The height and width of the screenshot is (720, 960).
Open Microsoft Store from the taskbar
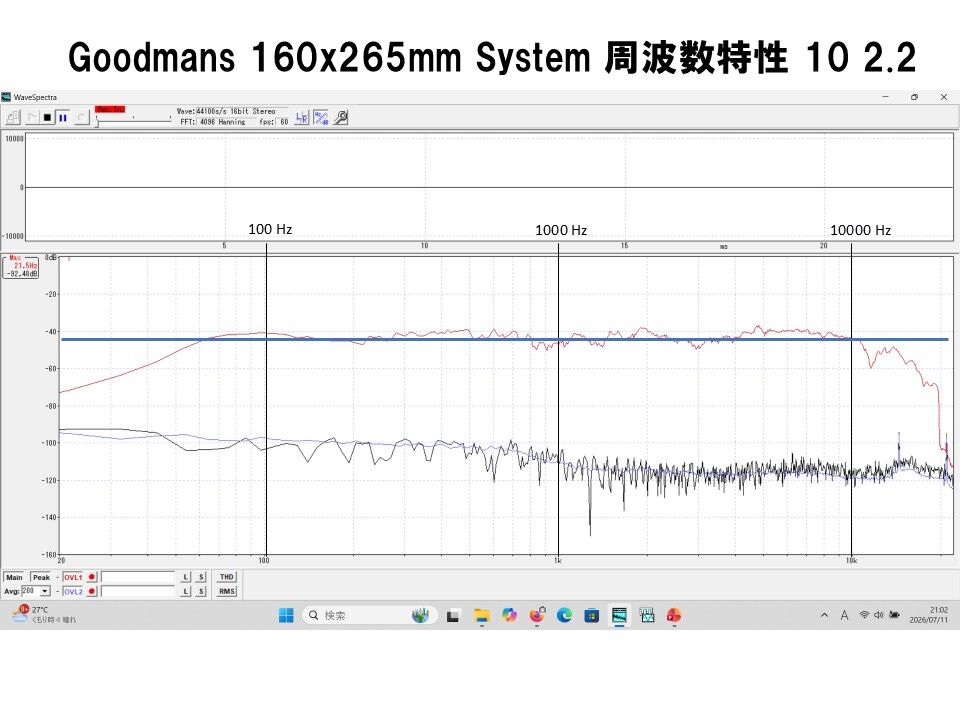tap(591, 615)
